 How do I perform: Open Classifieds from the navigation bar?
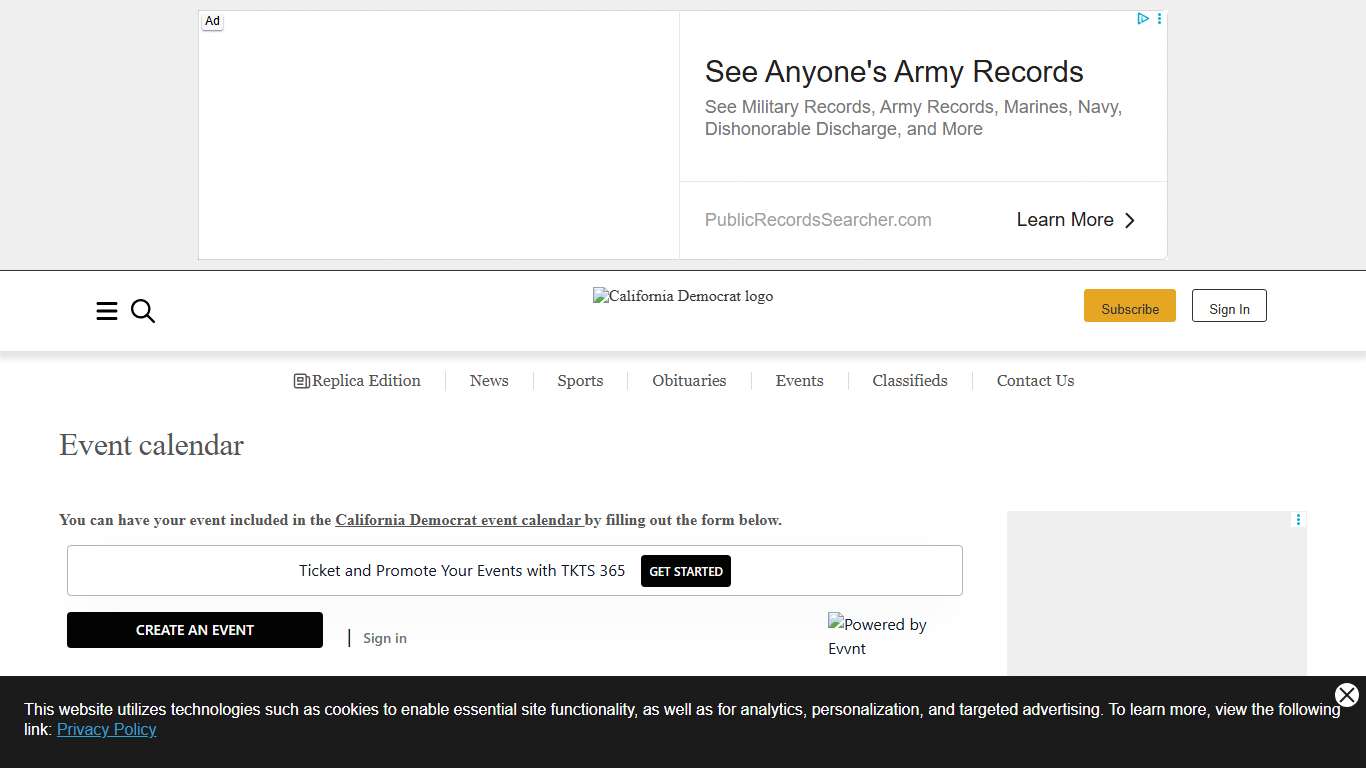point(909,381)
